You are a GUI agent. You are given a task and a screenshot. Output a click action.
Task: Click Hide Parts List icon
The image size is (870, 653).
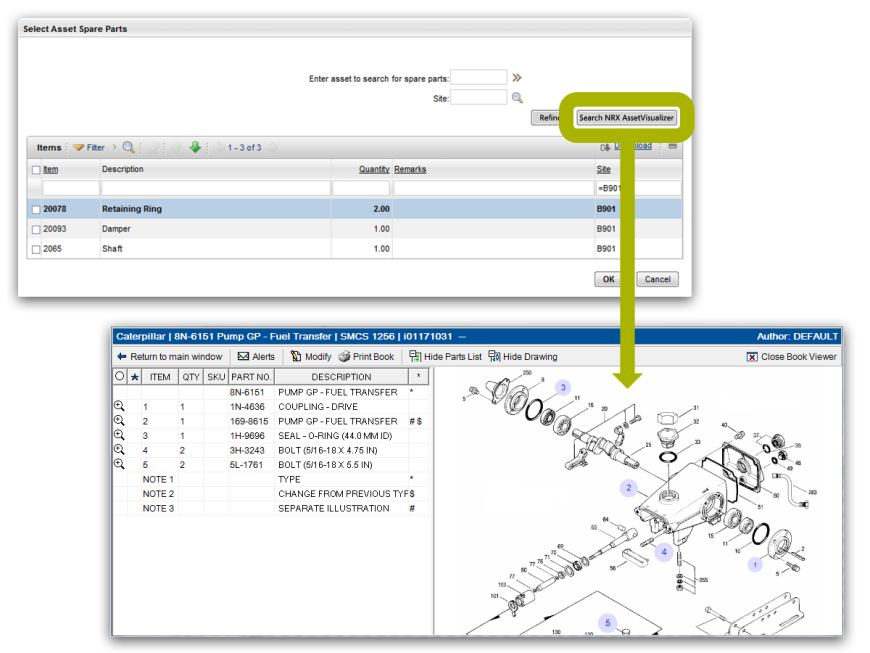pos(415,356)
